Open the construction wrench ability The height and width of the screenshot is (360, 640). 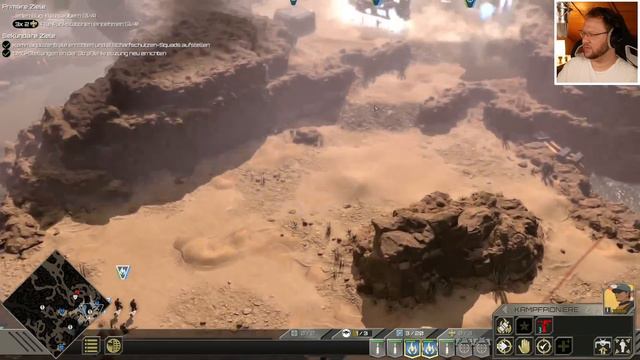(504, 326)
